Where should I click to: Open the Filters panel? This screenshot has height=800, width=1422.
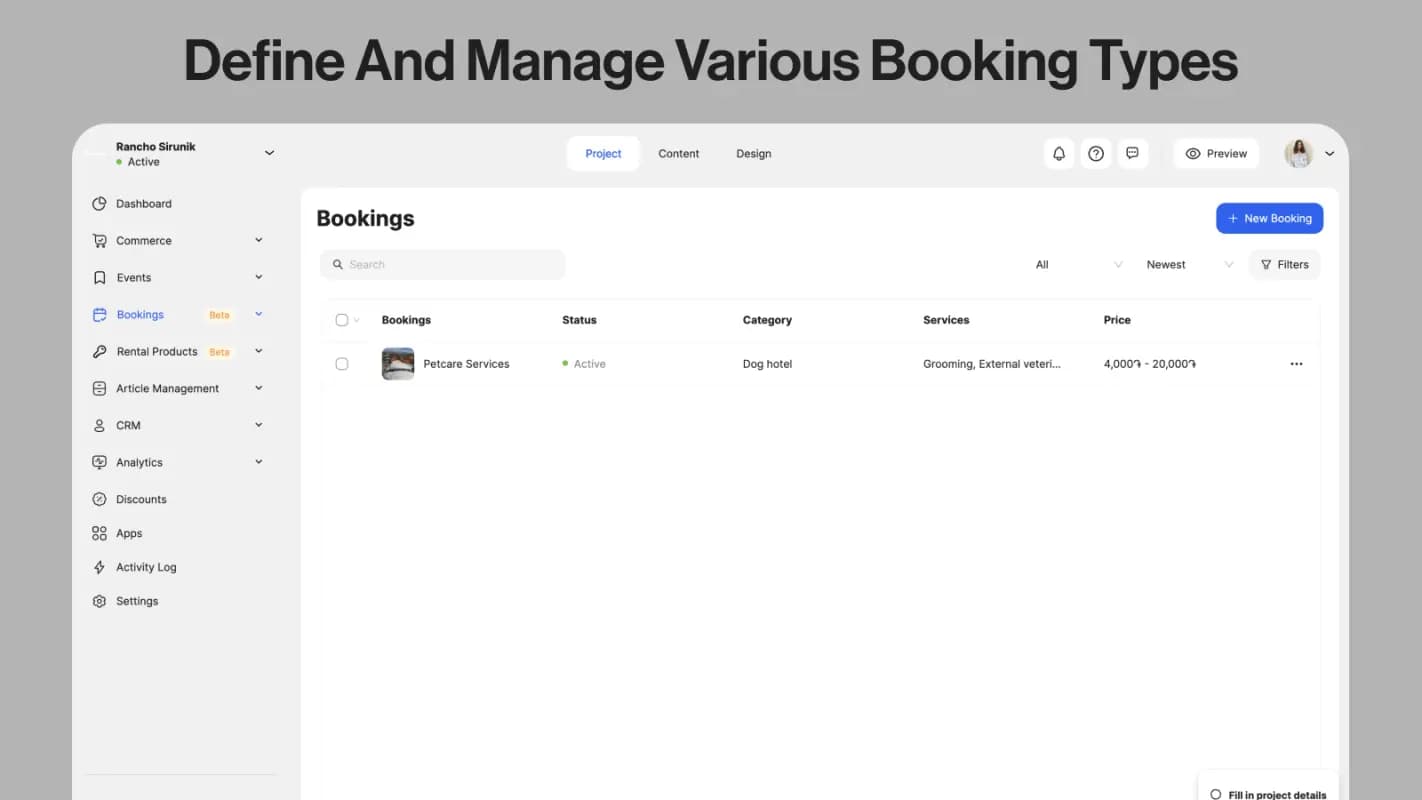[1284, 264]
